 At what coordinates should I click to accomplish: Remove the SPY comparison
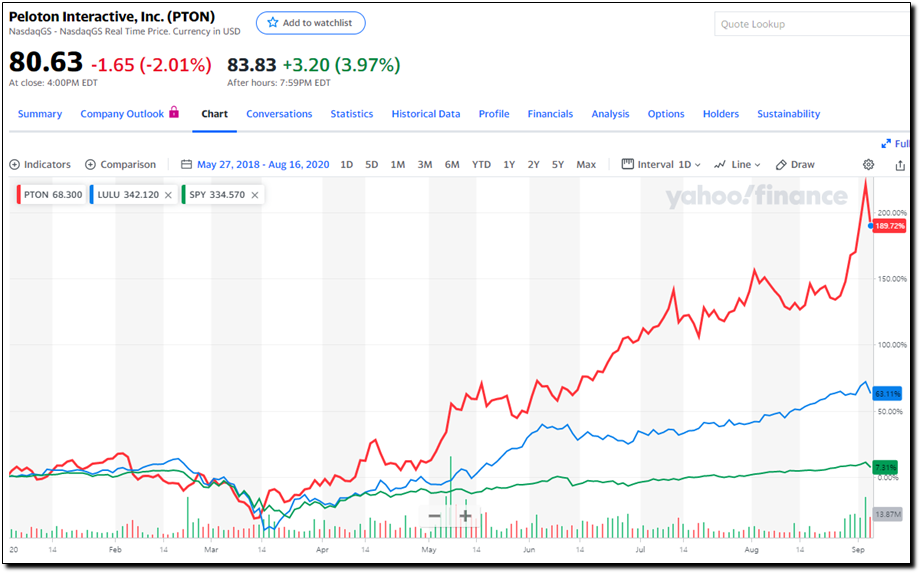point(255,195)
